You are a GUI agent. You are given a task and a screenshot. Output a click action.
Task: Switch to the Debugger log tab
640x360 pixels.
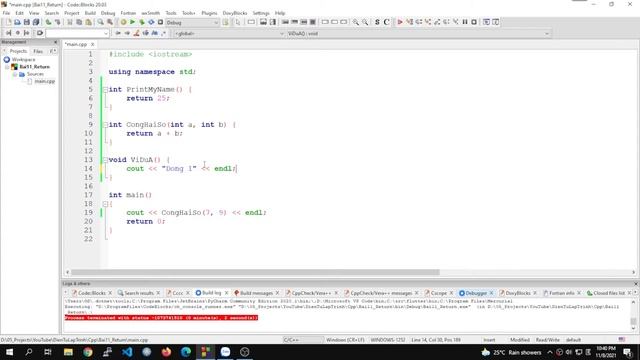coord(476,293)
